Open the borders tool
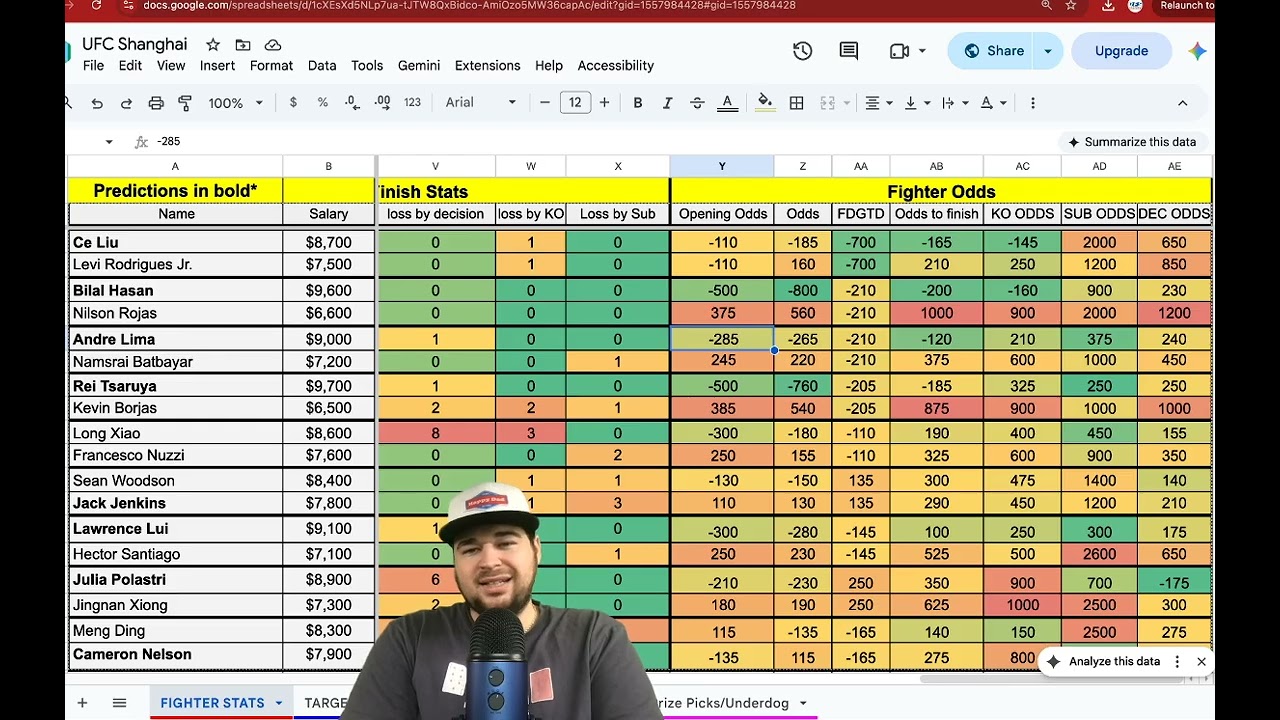Screen dimensions: 1280x720 796,103
